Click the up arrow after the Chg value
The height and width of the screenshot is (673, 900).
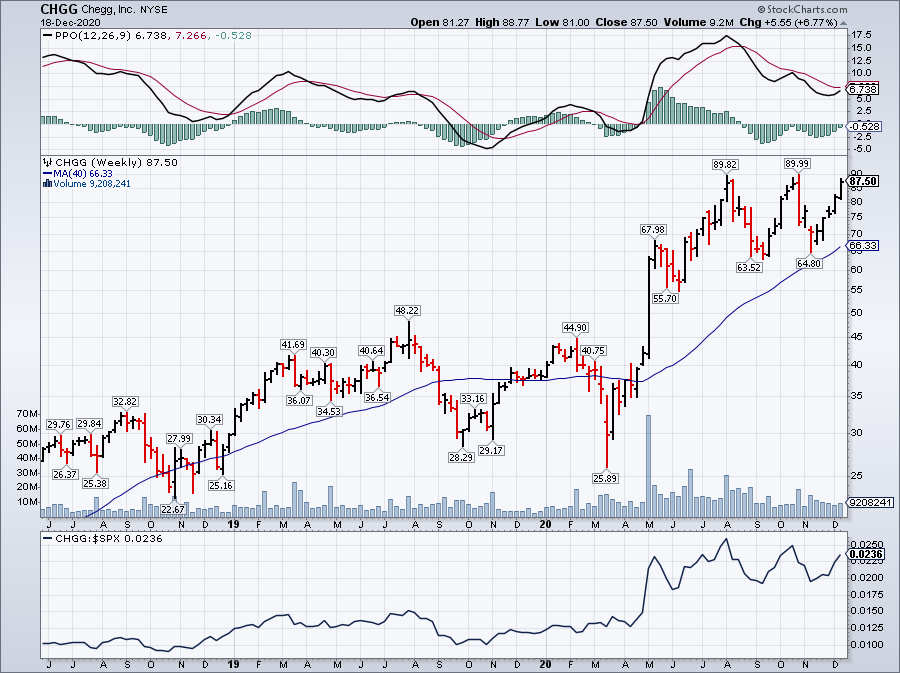click(843, 23)
